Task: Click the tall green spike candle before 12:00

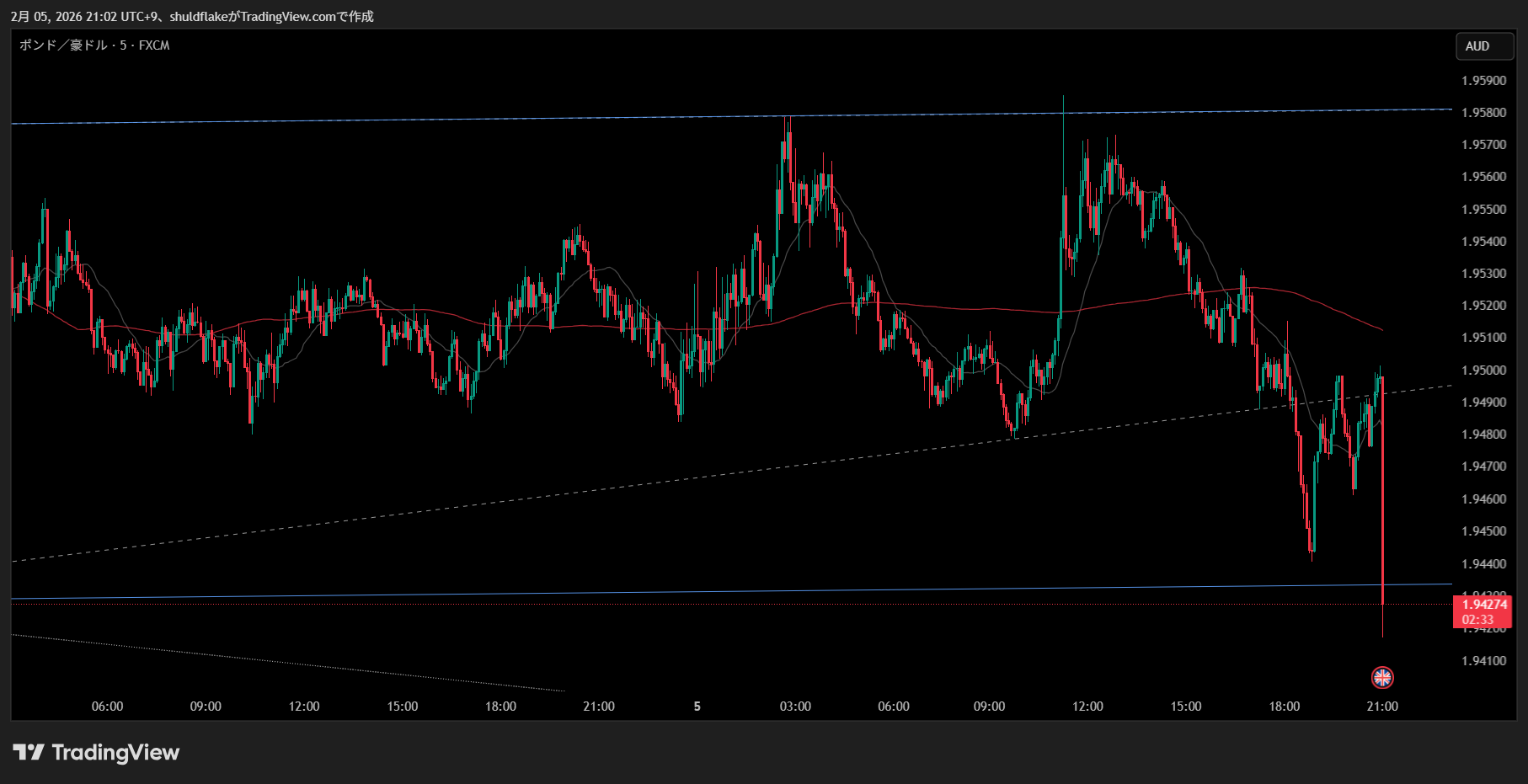Action: [1063, 211]
